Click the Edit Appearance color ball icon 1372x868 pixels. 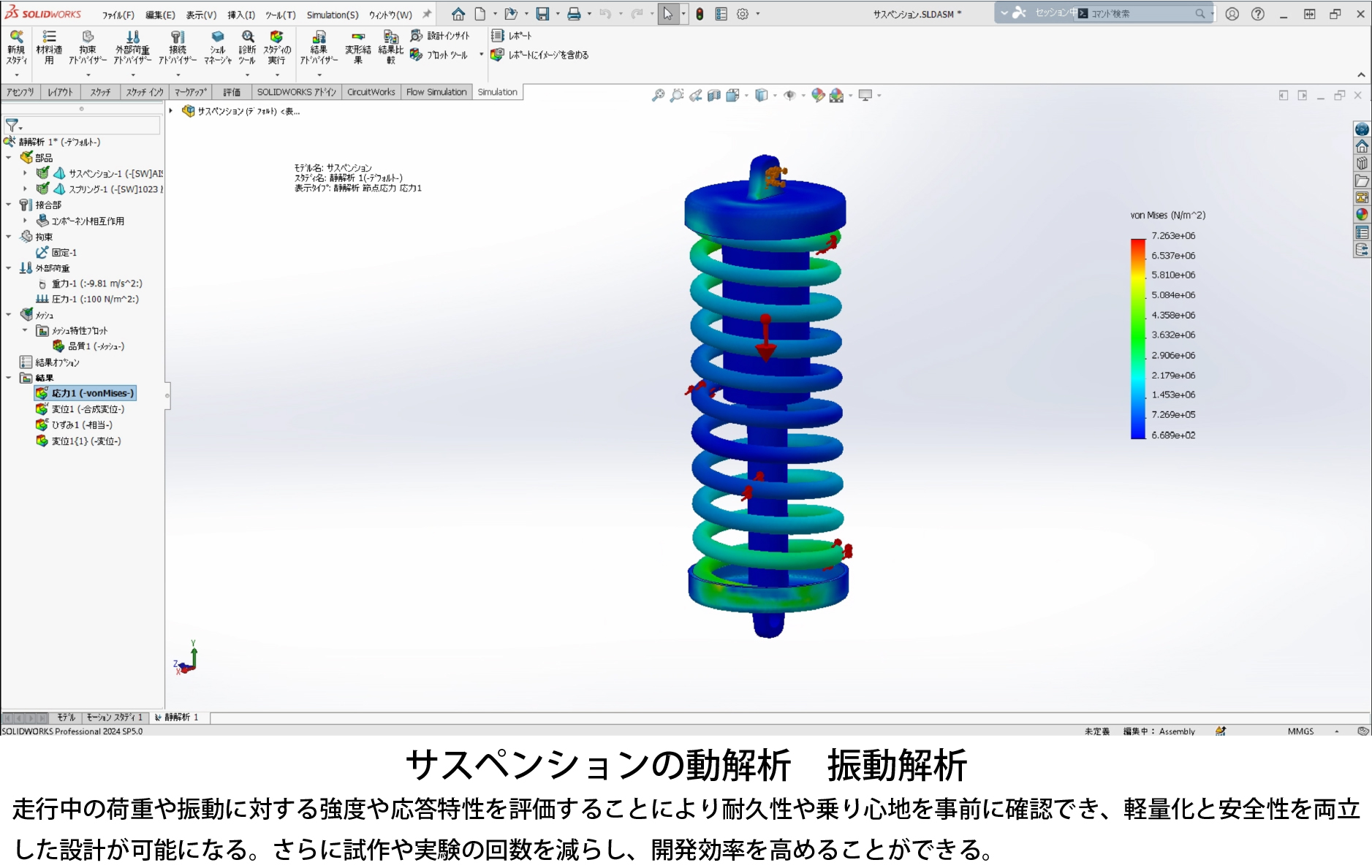pos(818,95)
